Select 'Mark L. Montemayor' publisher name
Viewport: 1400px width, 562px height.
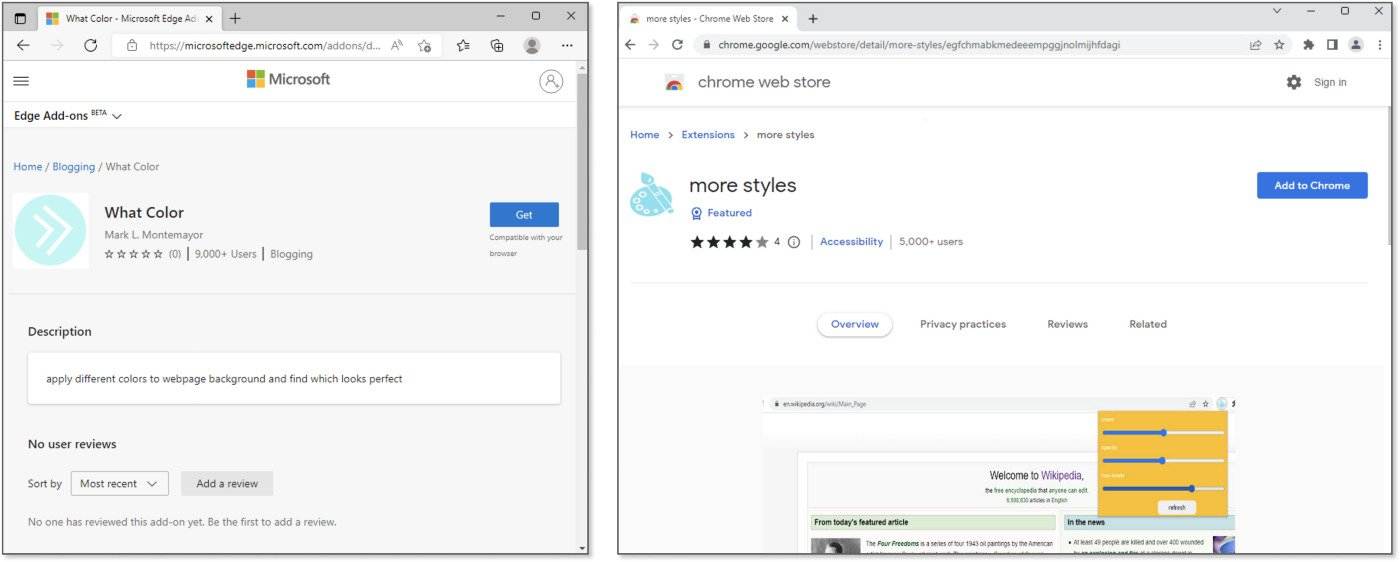pyautogui.click(x=154, y=235)
